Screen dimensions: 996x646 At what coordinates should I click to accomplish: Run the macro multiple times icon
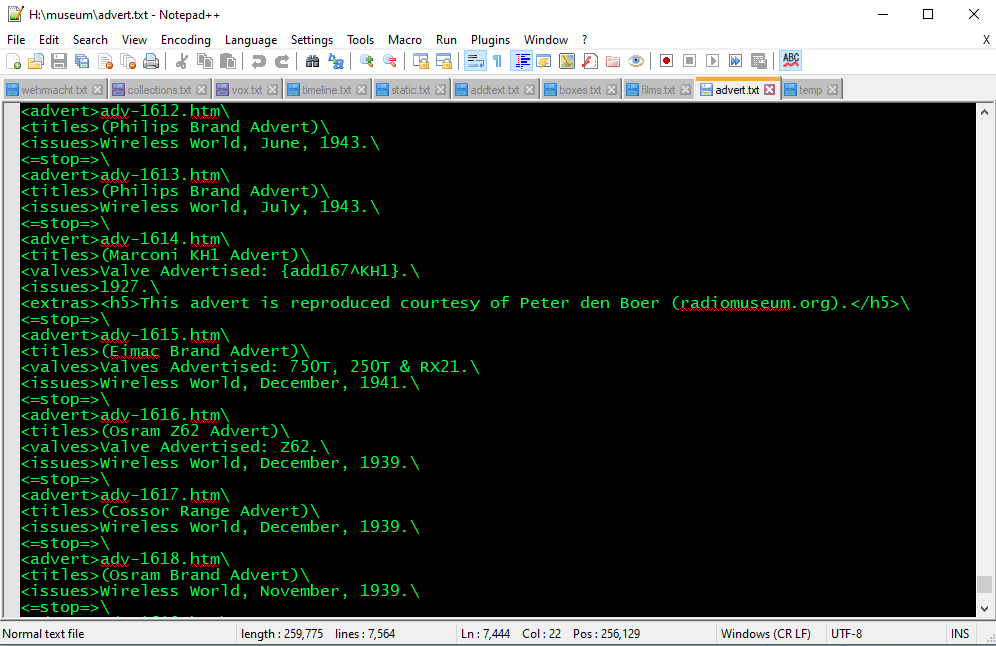coord(735,61)
